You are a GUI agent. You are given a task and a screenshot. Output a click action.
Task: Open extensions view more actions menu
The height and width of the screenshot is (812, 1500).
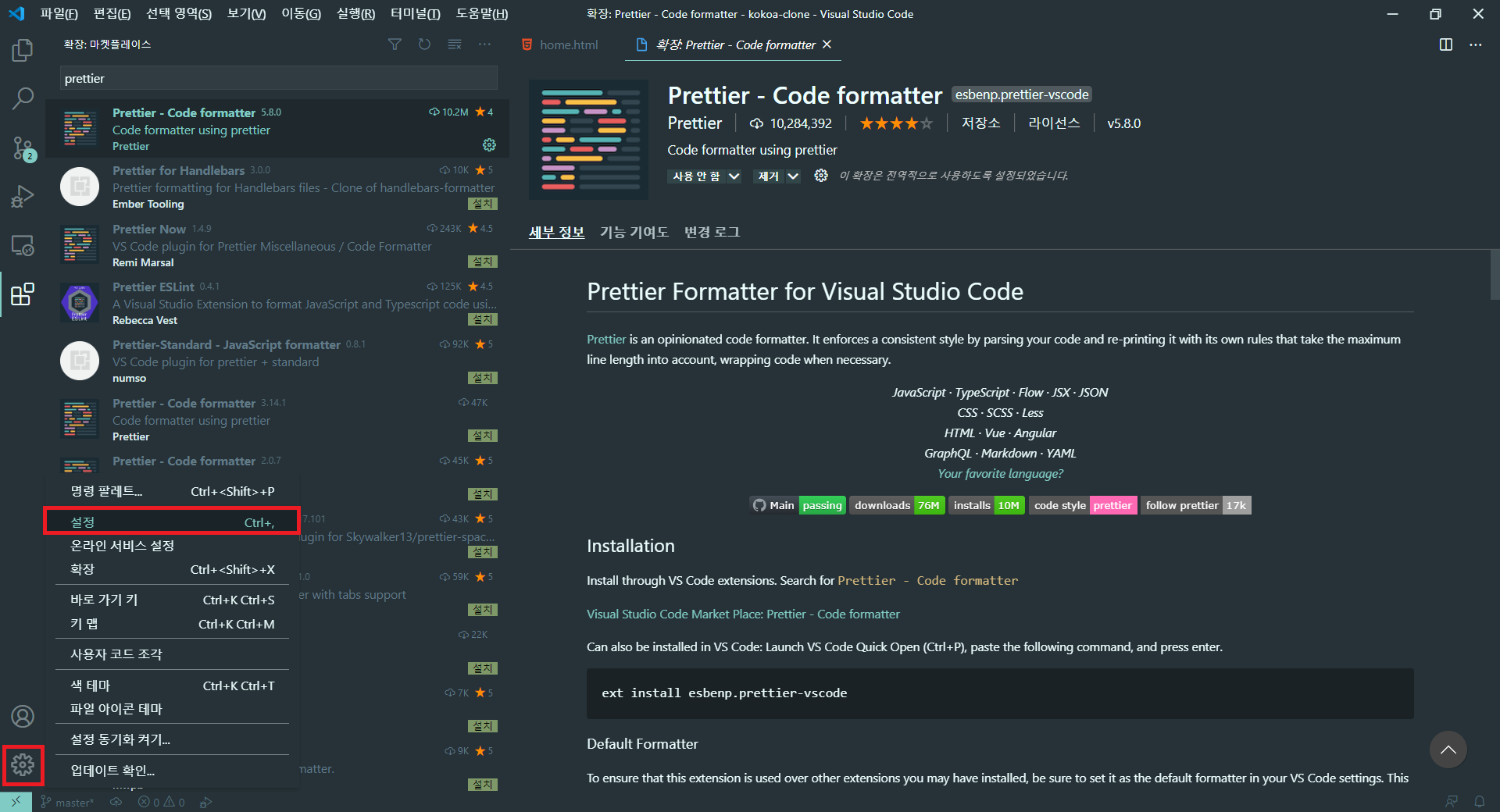coord(485,45)
